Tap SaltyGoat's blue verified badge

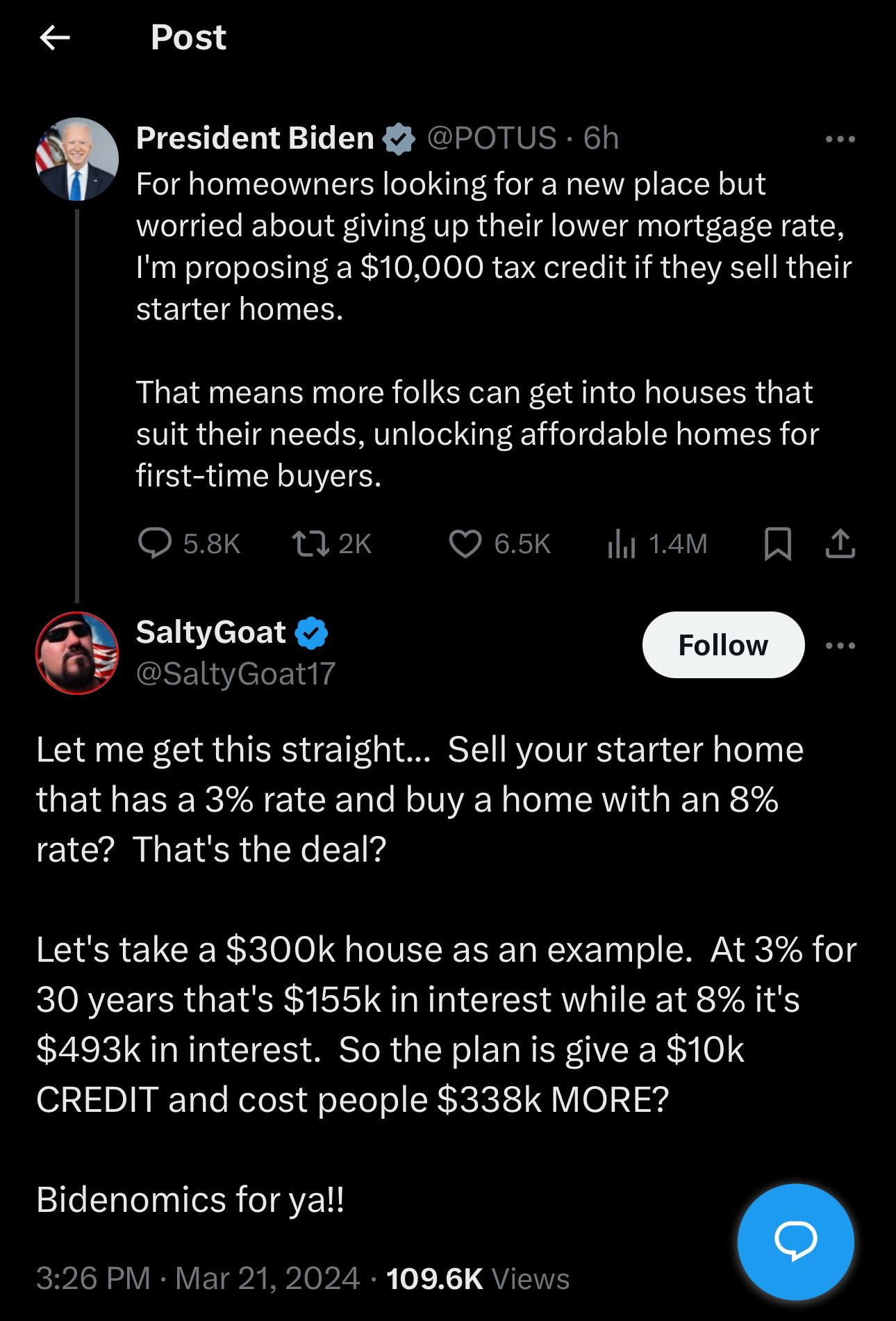312,633
